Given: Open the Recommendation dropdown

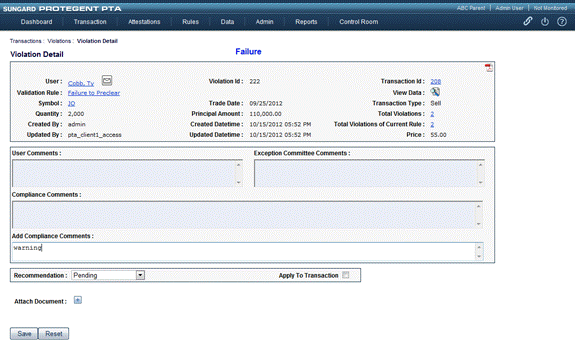Looking at the screenshot, I should [108, 275].
